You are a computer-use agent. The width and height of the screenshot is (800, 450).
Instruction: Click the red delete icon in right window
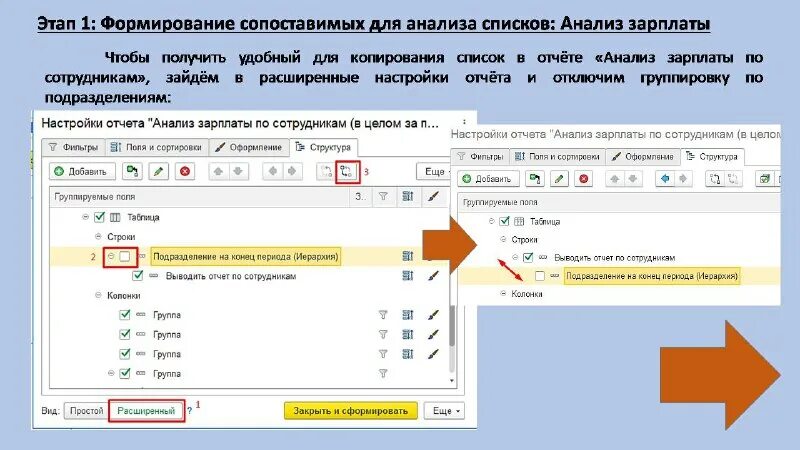point(584,179)
